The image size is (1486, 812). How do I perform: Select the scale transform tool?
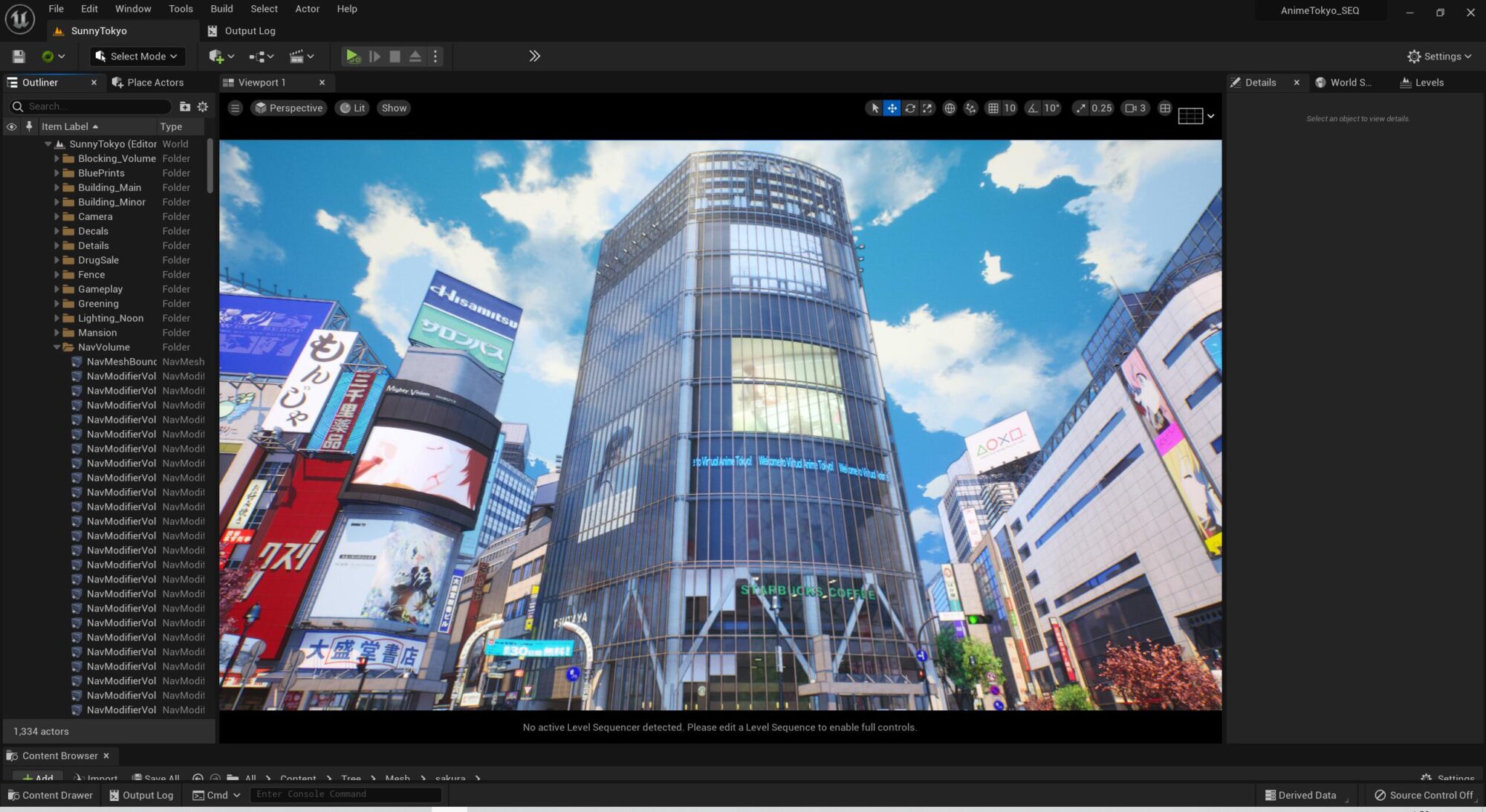coord(927,108)
